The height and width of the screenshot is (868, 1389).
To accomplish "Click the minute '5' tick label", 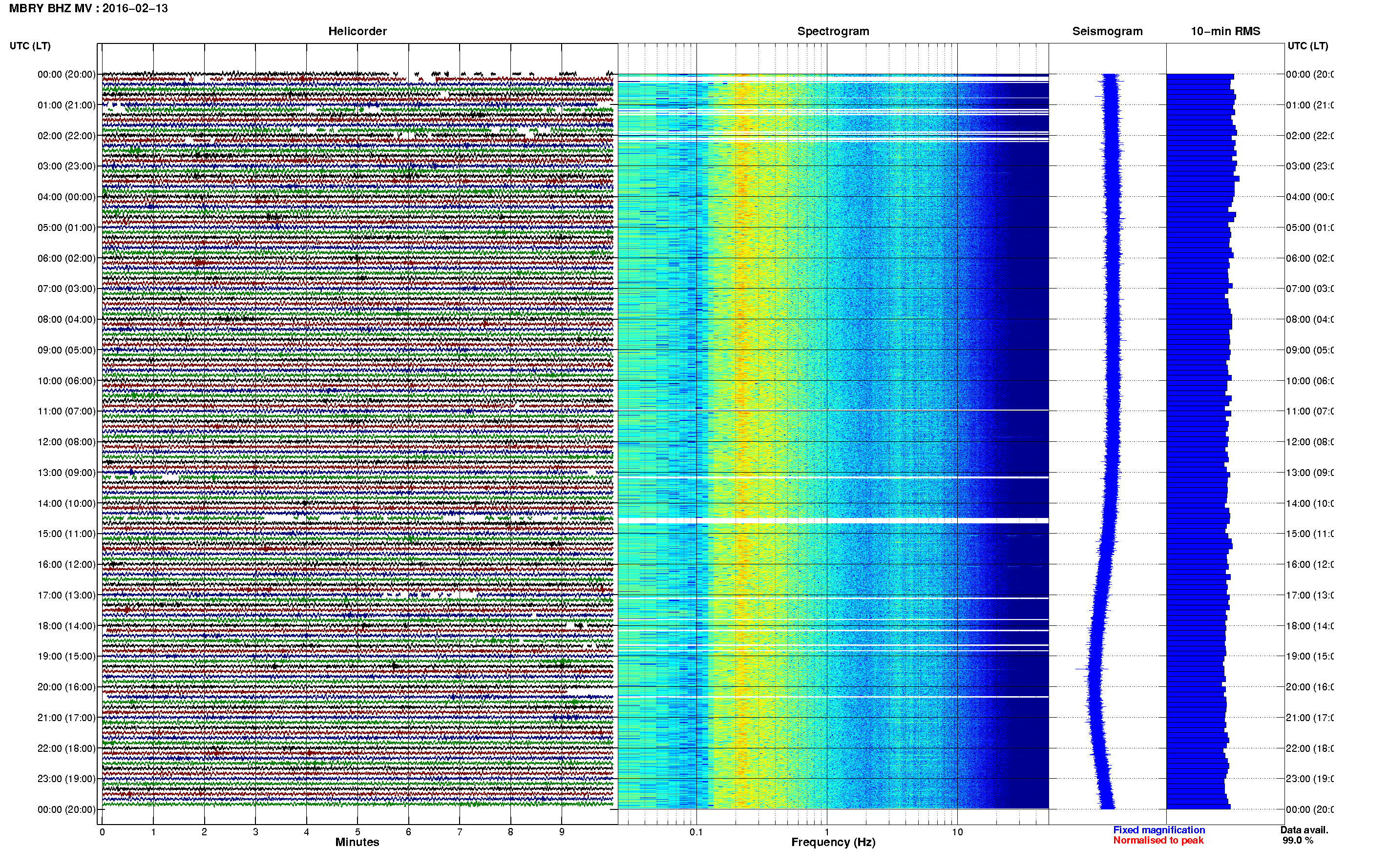I will [x=357, y=832].
